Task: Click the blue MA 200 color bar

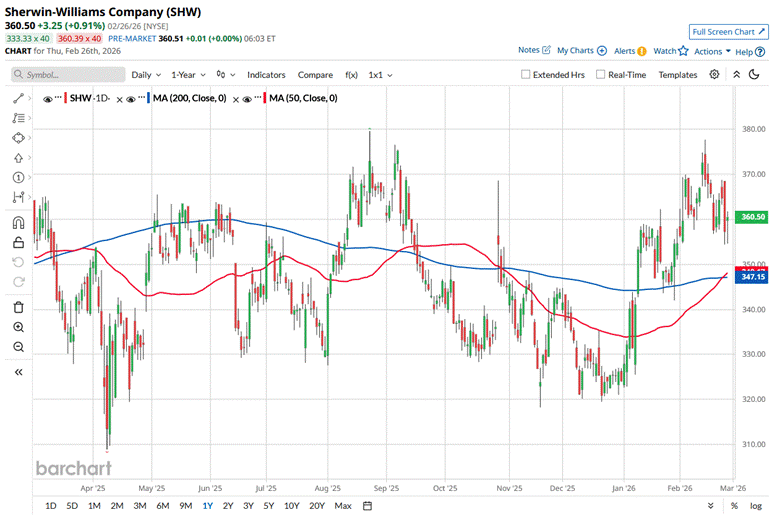Action: [149, 99]
